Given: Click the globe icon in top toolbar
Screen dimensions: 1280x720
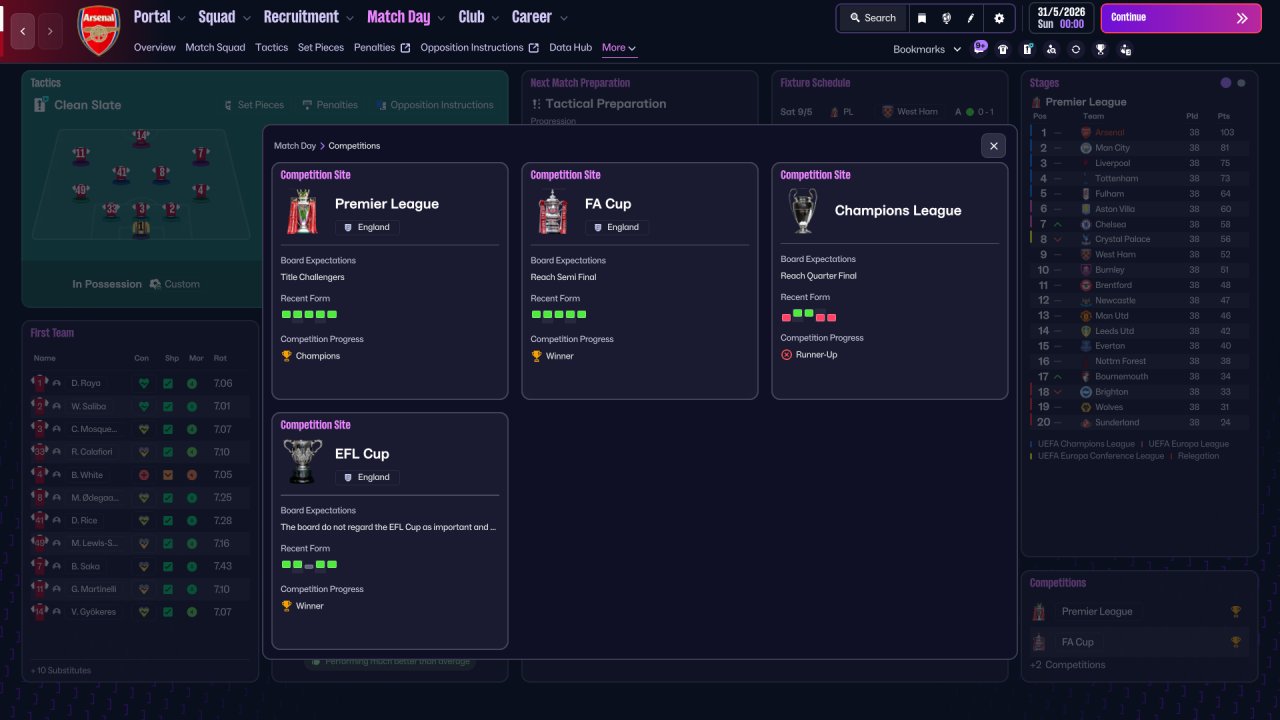Looking at the screenshot, I should pyautogui.click(x=946, y=18).
